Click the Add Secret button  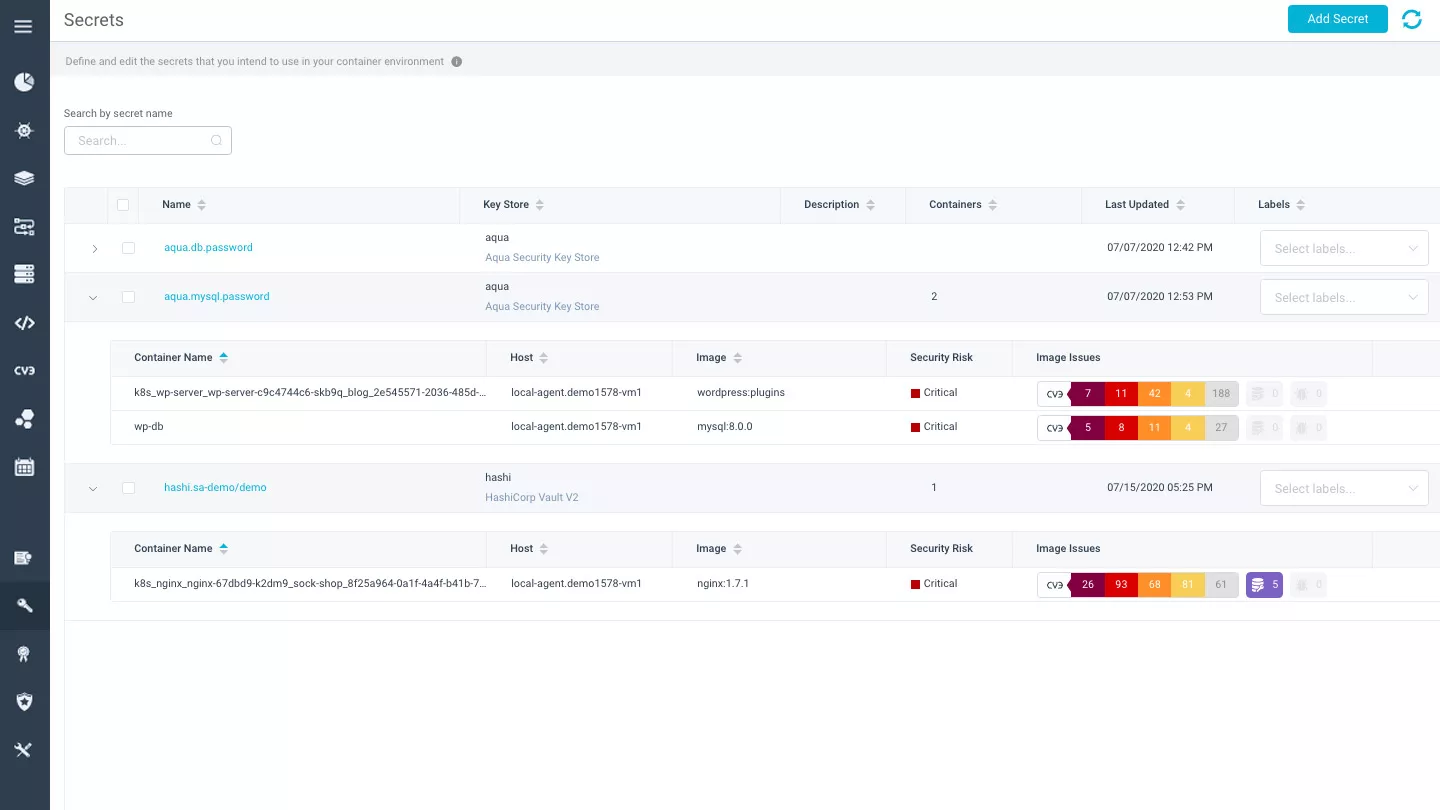pyautogui.click(x=1338, y=19)
